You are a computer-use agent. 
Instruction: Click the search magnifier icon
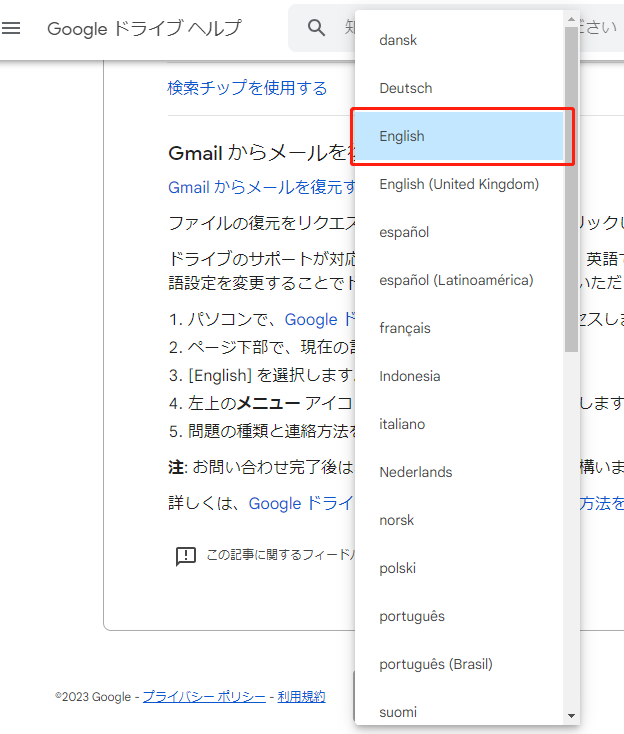pos(317,28)
